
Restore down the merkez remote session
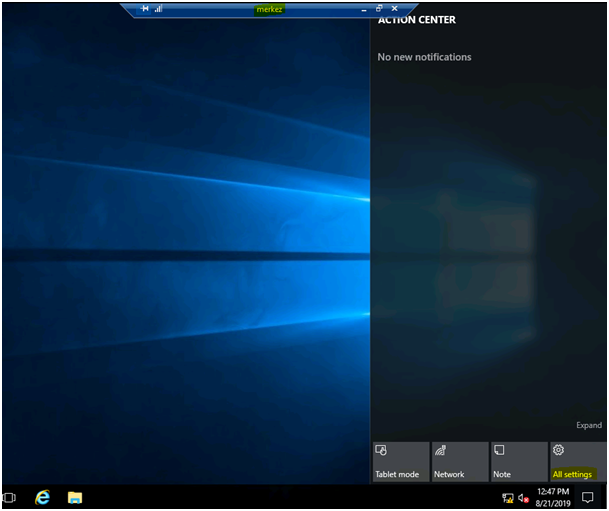[379, 8]
